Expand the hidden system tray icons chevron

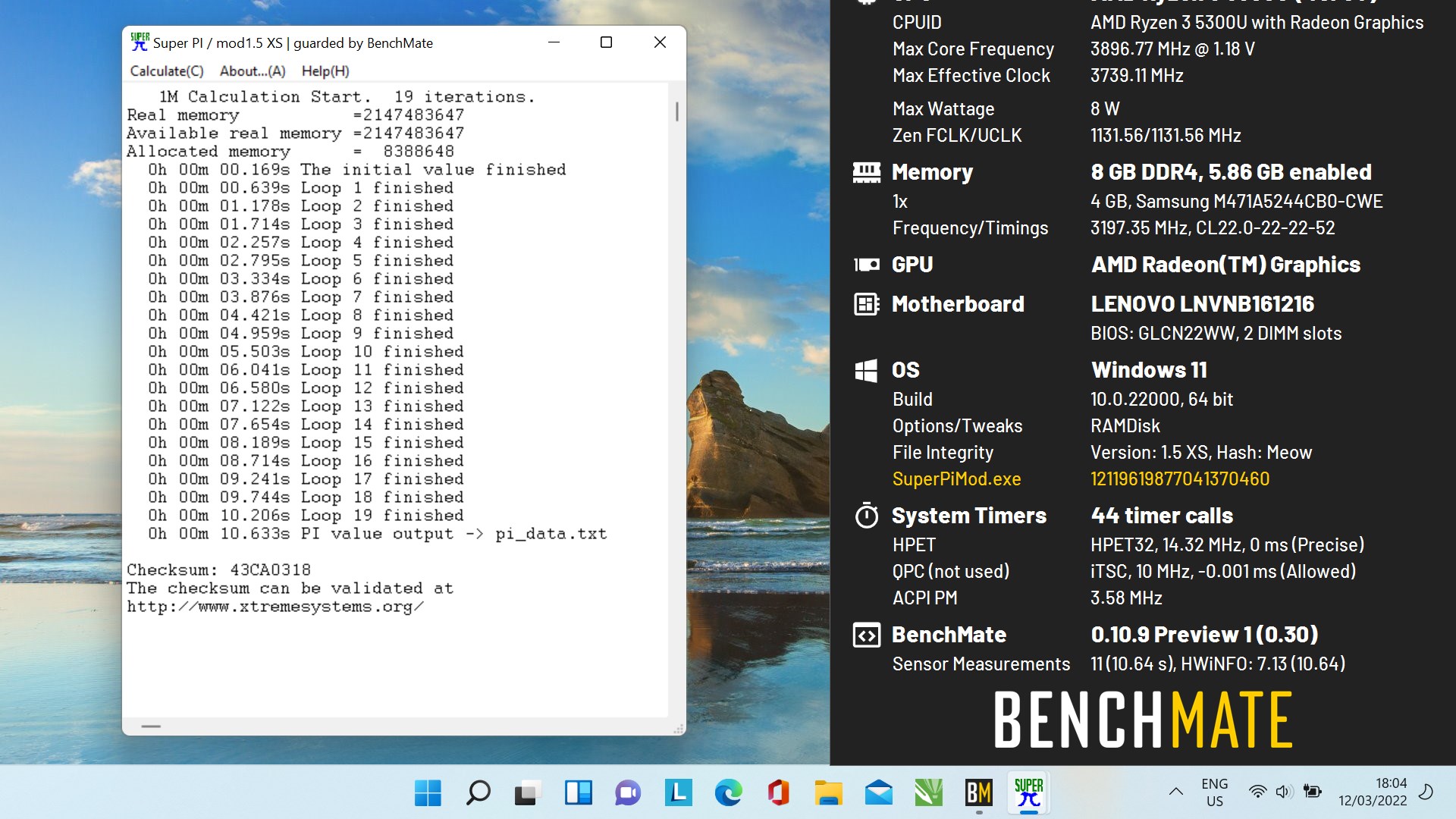(1175, 792)
